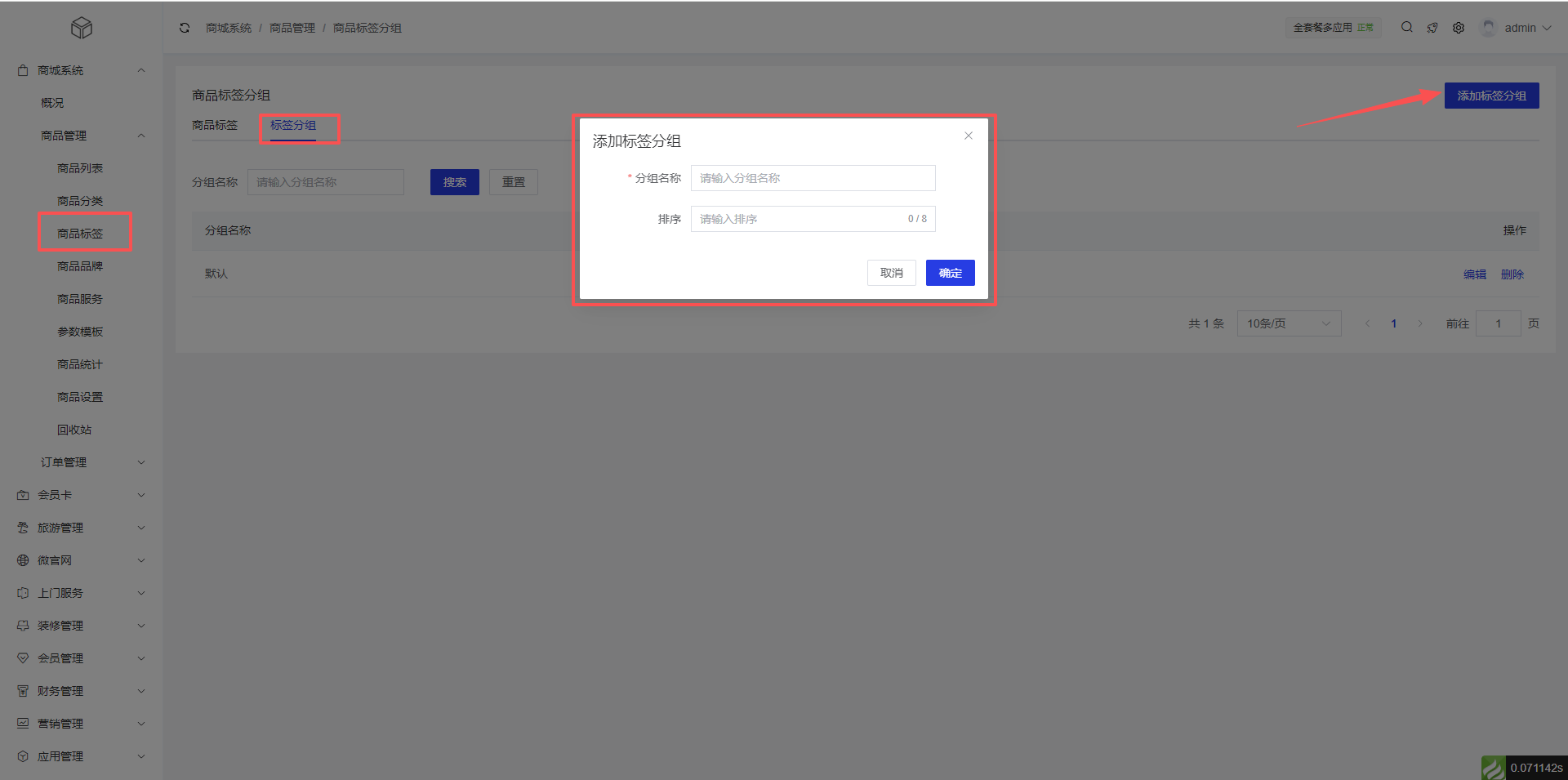The height and width of the screenshot is (780, 1568).
Task: Cancel dialog with 取消 button
Action: click(x=892, y=273)
